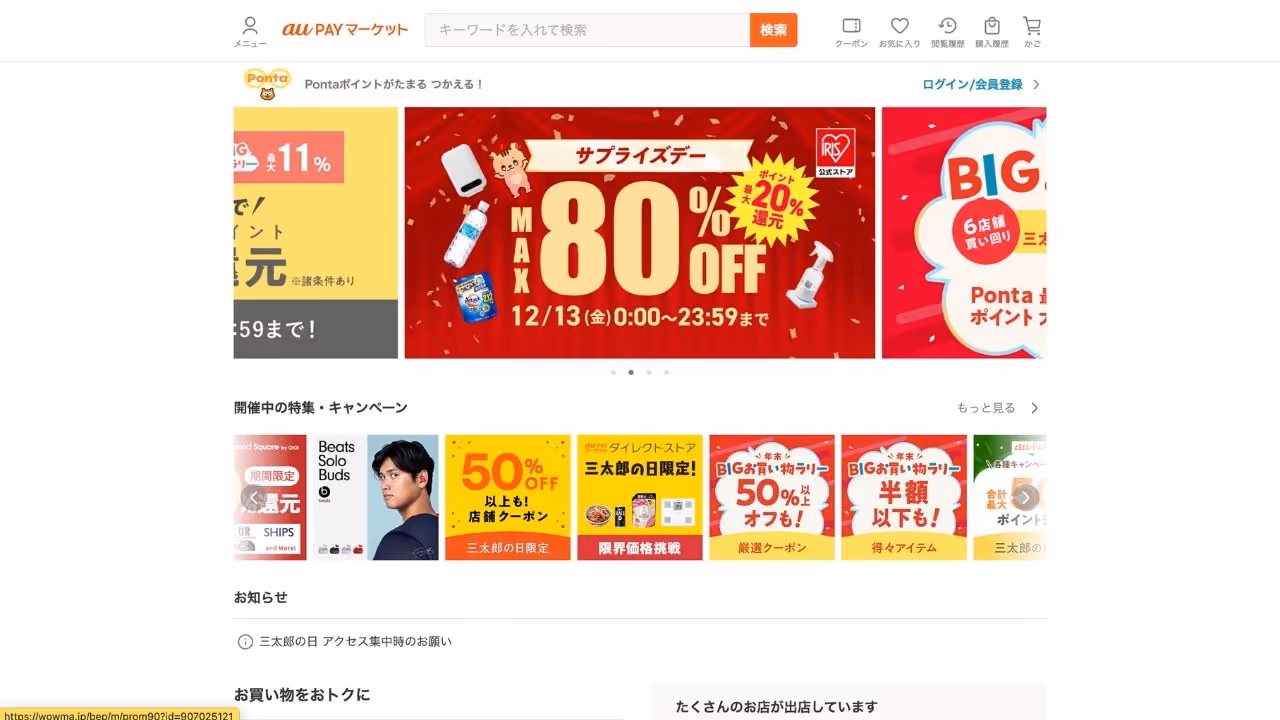Click the info icon beside 三太郎の日 notice

[245, 642]
